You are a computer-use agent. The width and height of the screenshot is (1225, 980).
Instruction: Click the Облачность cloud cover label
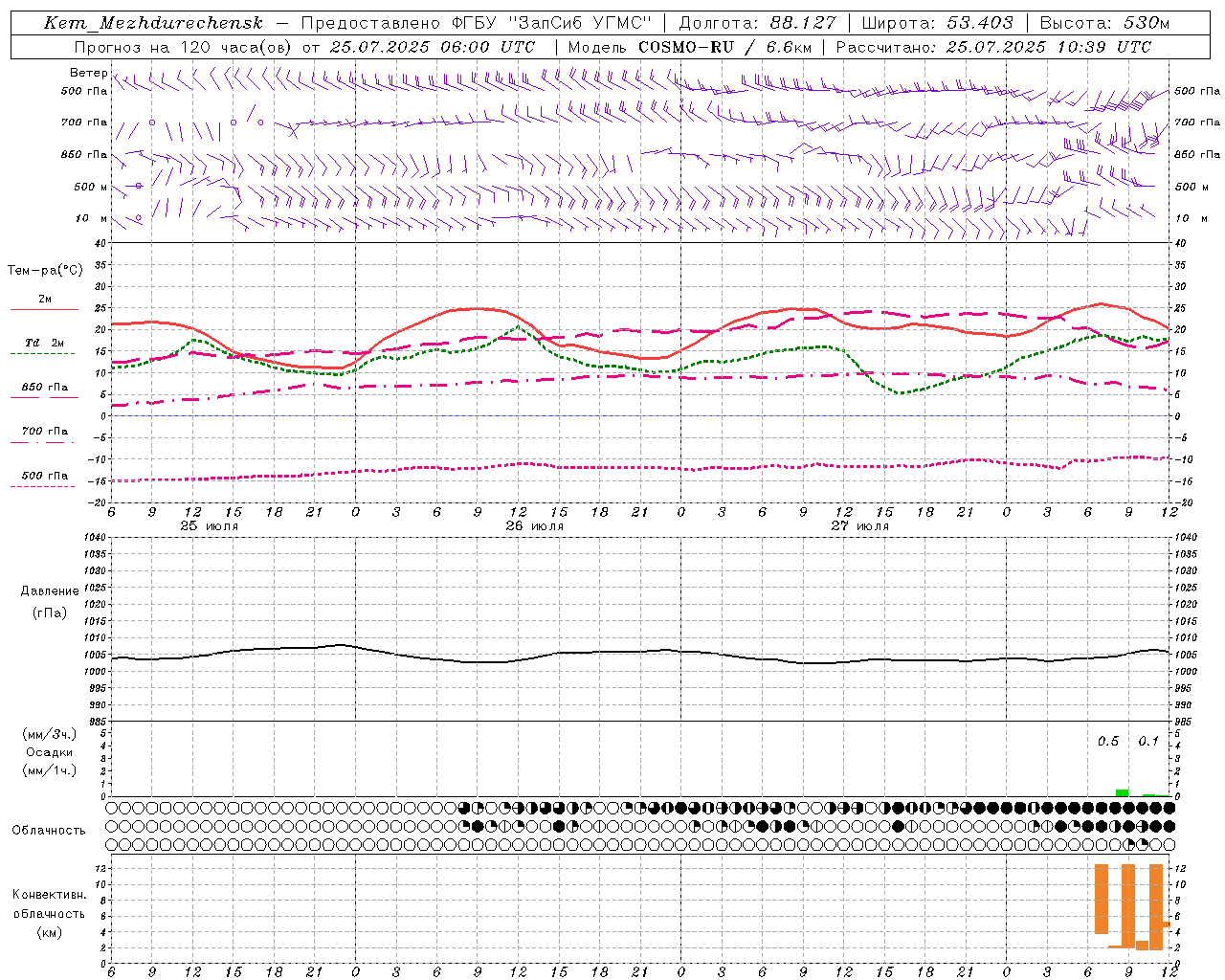tap(49, 831)
